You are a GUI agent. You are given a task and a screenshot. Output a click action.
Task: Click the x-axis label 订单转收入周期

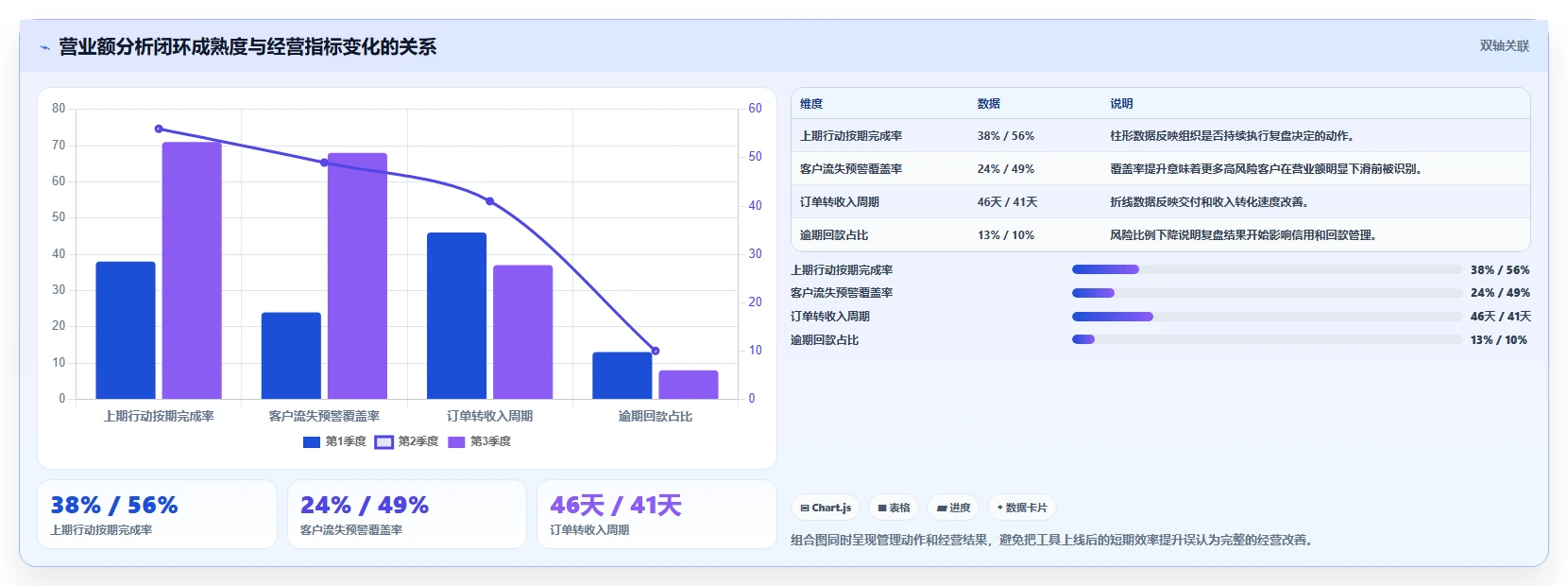[x=489, y=416]
